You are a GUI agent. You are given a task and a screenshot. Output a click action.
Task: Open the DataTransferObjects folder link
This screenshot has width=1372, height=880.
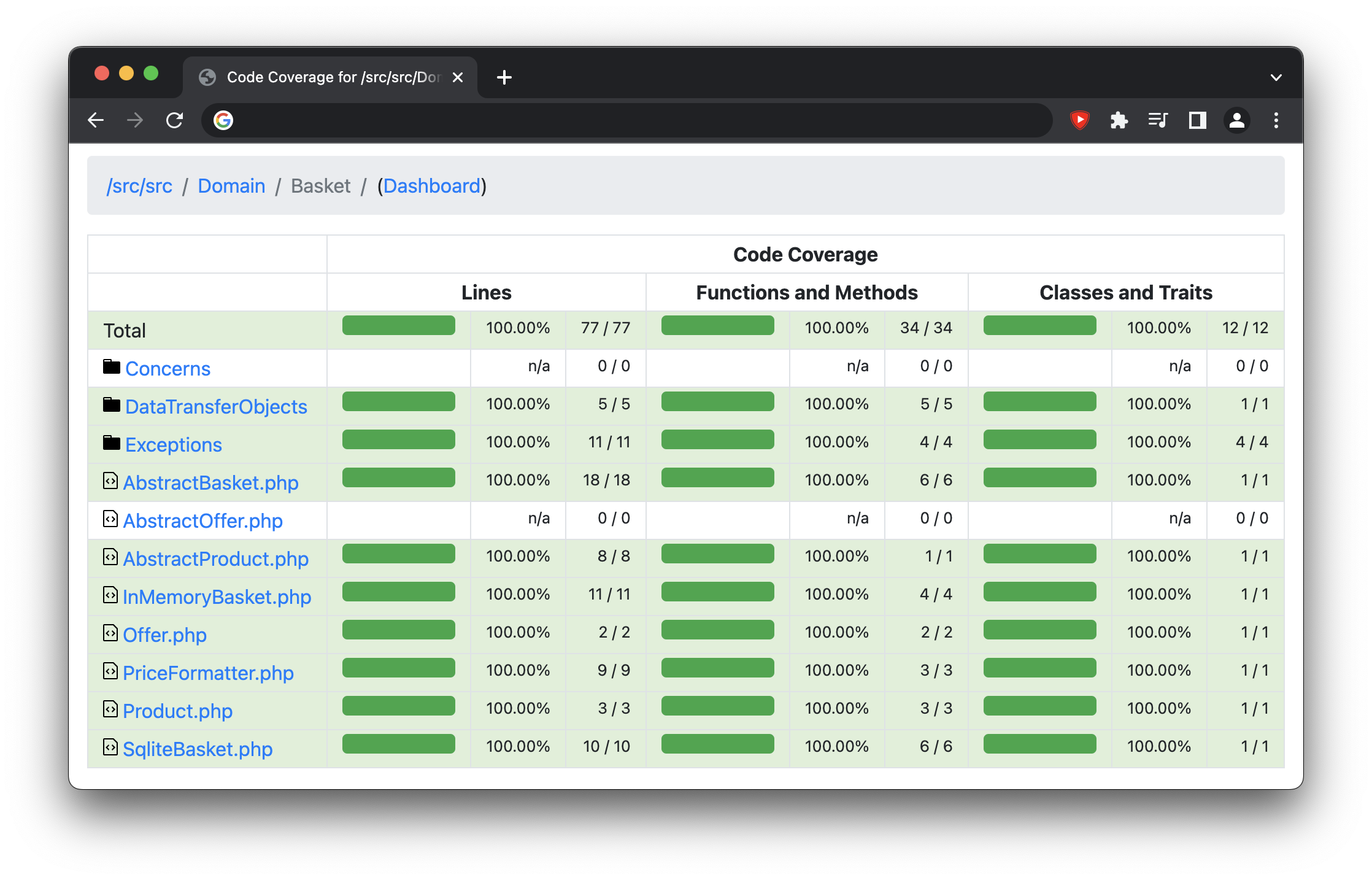click(216, 406)
